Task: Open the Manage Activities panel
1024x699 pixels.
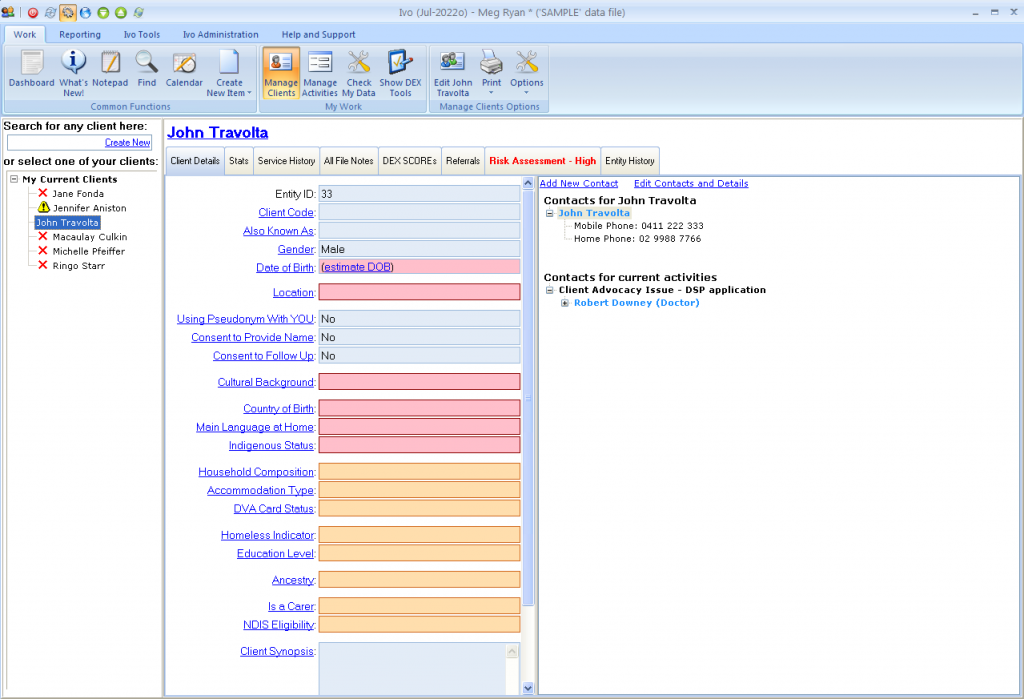Action: tap(320, 70)
